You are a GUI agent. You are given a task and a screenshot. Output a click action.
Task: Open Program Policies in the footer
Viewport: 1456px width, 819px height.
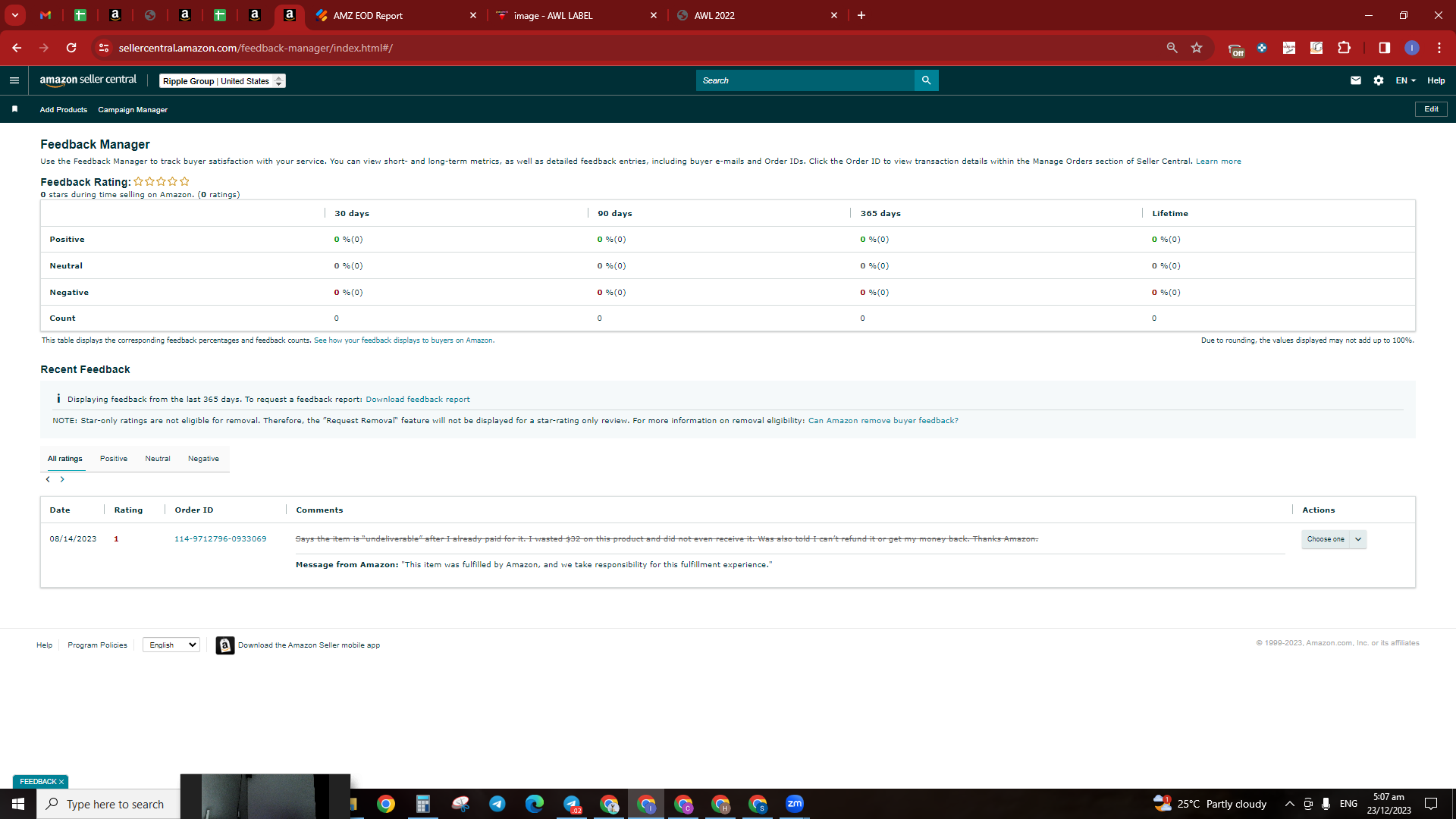tap(98, 645)
